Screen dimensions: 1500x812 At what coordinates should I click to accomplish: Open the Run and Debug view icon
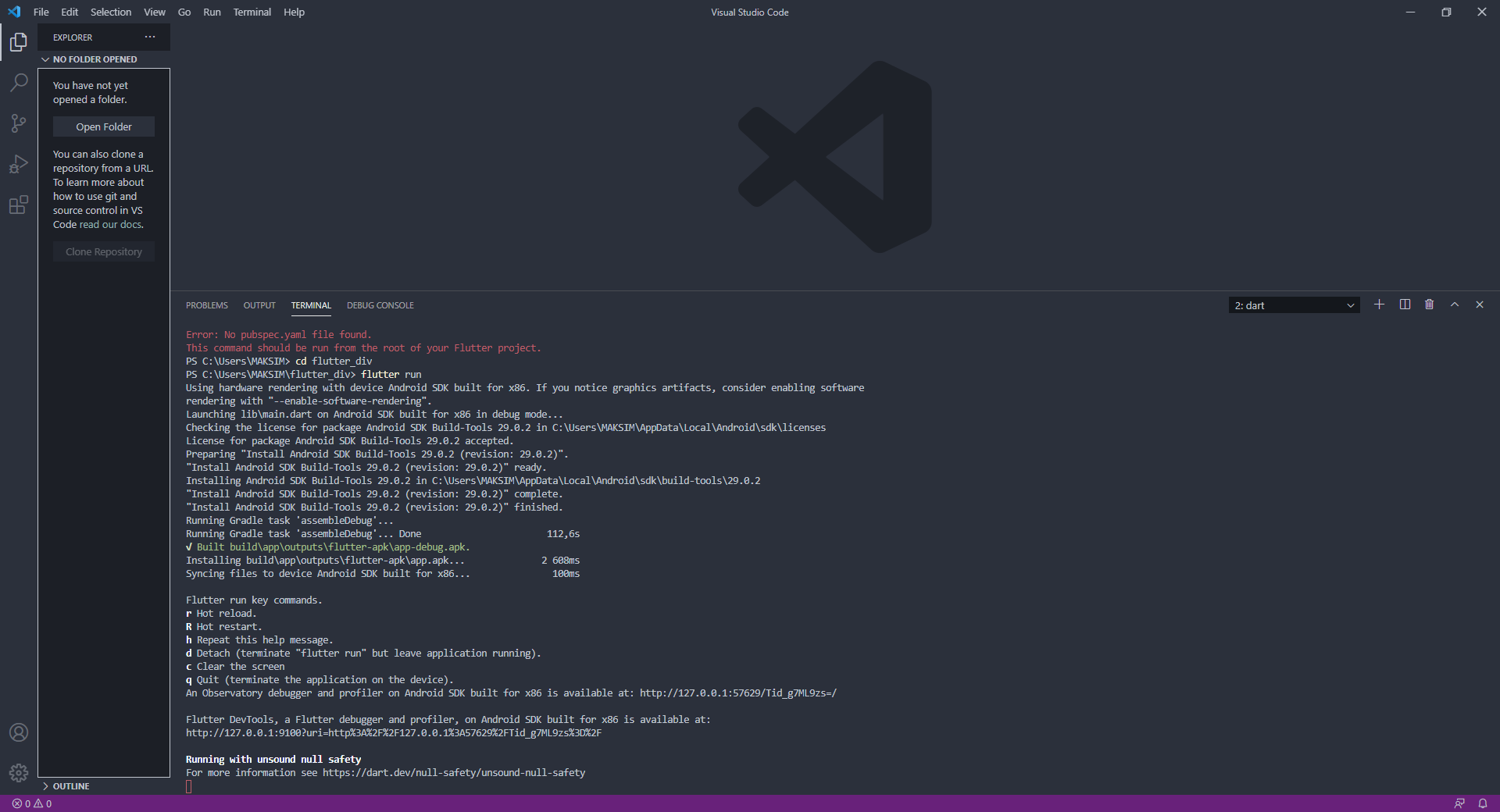(19, 164)
